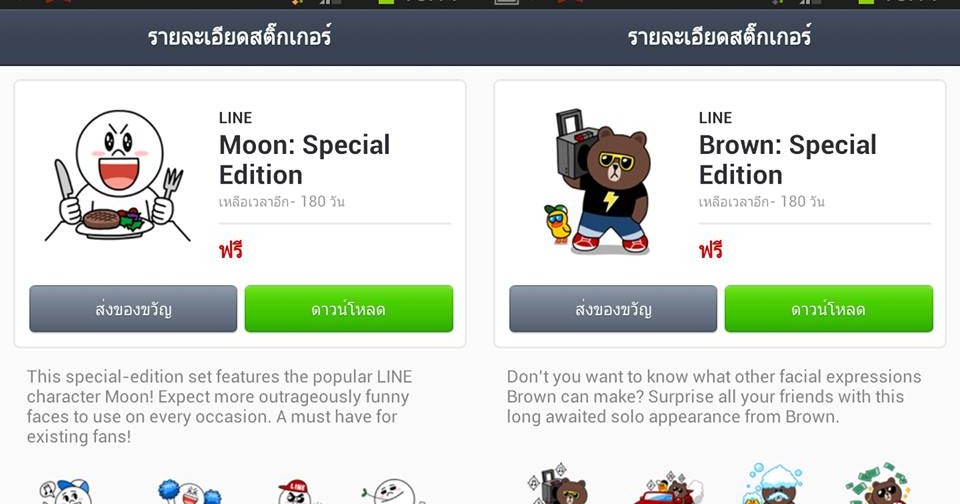The width and height of the screenshot is (960, 504).
Task: Preview Moon sticker with blue cap
Action: (66, 492)
